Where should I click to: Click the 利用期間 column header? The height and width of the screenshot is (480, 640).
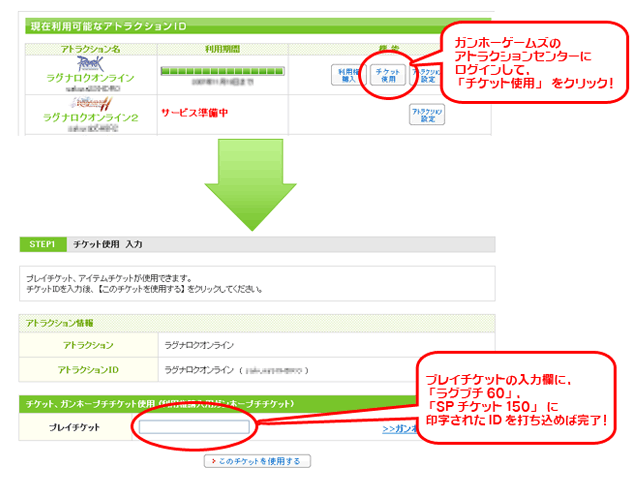tap(222, 49)
